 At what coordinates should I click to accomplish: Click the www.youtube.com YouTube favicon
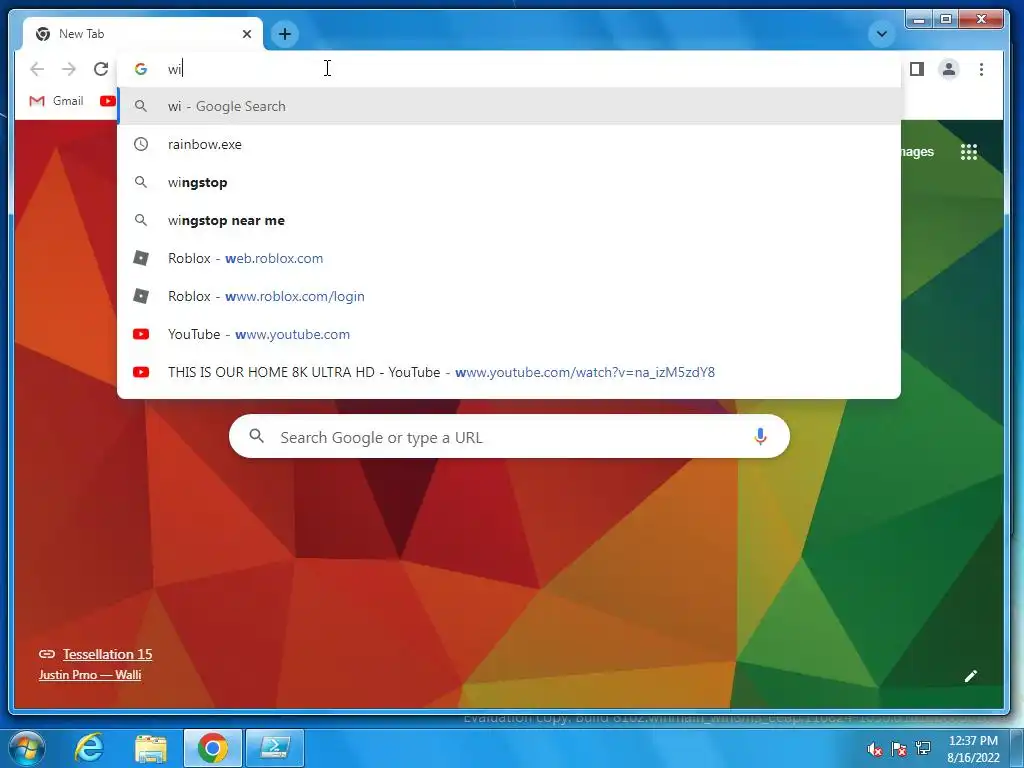click(140, 334)
